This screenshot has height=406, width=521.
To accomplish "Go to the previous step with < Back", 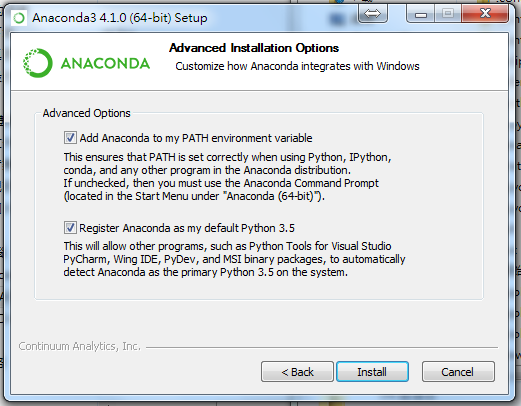I will [x=297, y=372].
